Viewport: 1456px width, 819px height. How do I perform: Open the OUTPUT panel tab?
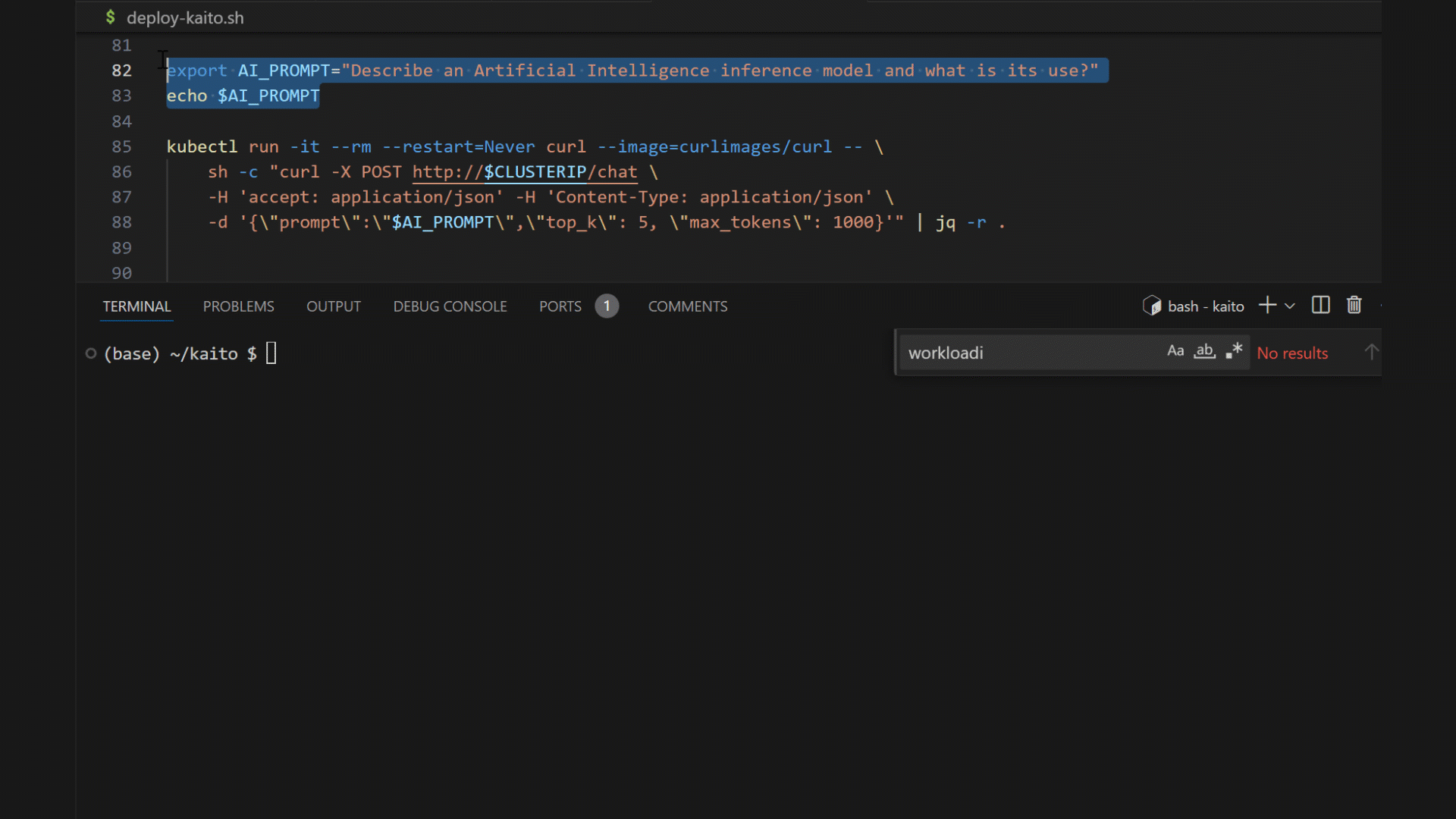click(333, 306)
